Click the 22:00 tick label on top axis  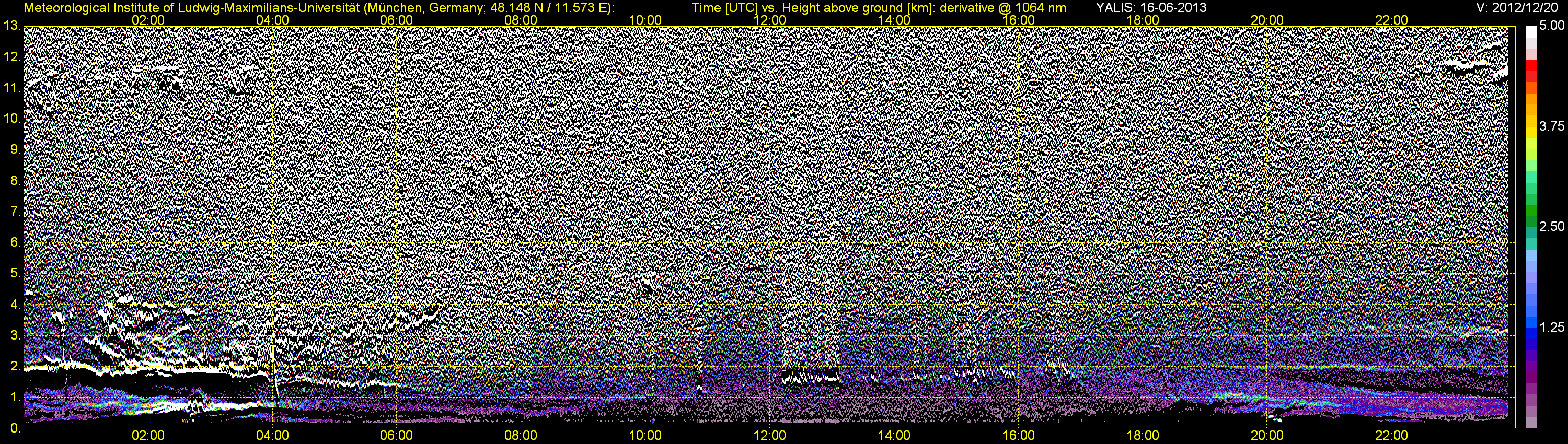1391,20
